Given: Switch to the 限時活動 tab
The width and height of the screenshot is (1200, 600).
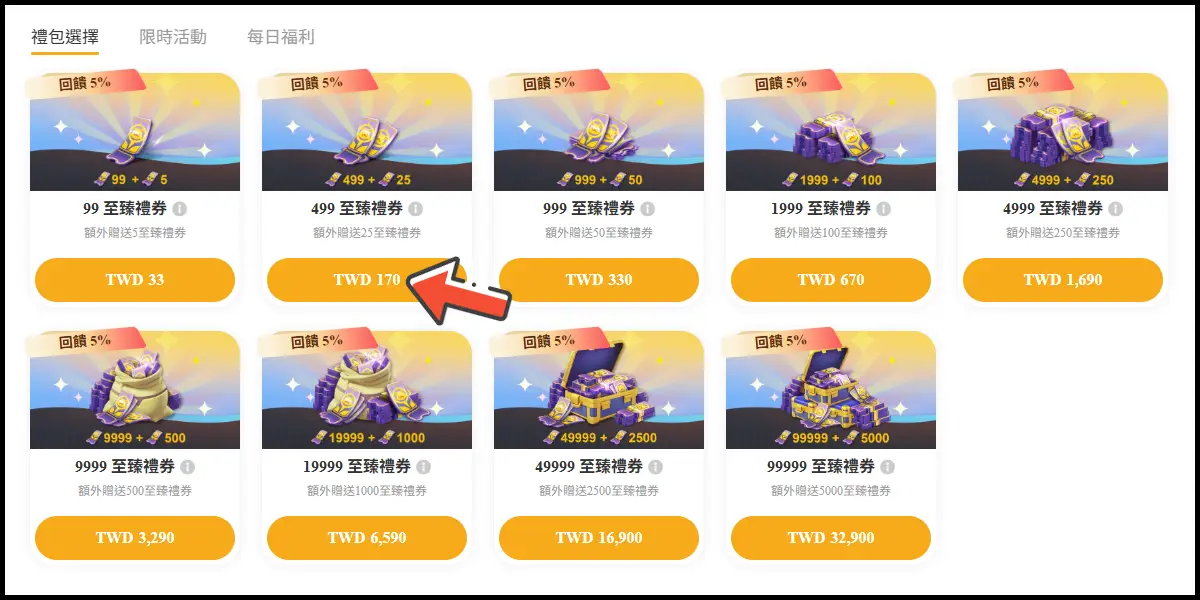Looking at the screenshot, I should [173, 37].
